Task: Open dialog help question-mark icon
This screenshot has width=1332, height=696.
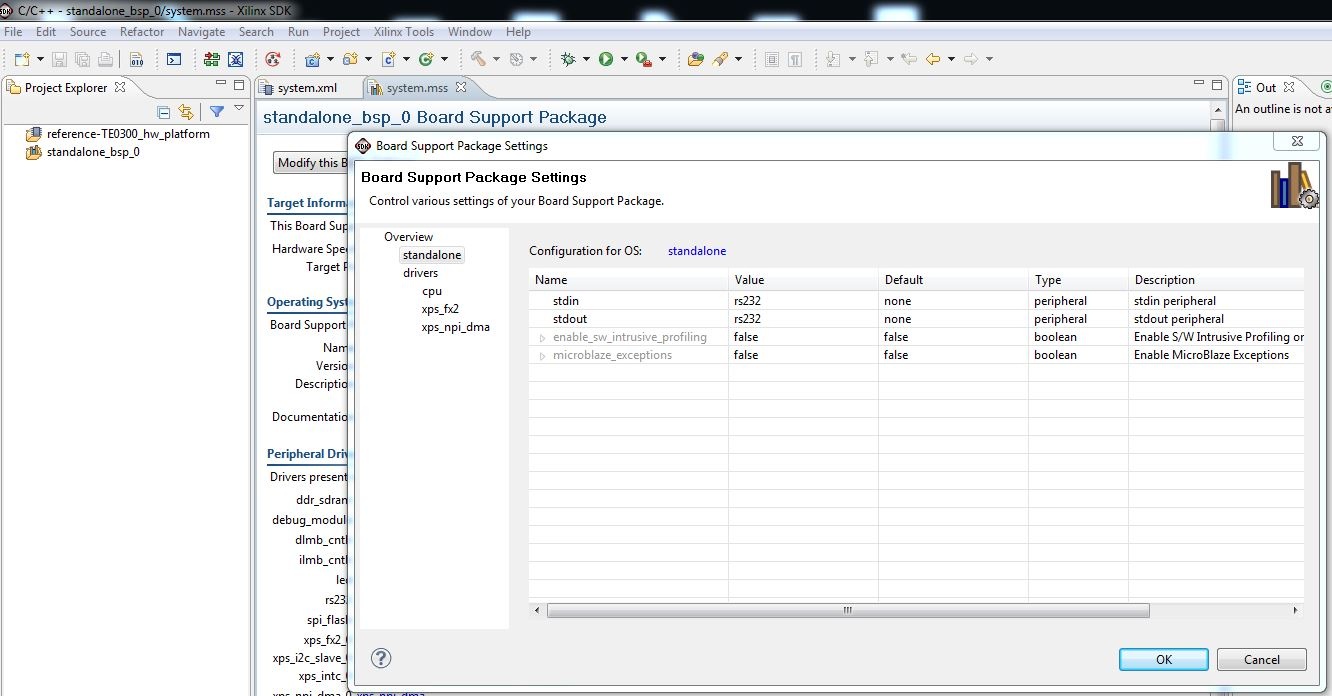Action: (381, 658)
